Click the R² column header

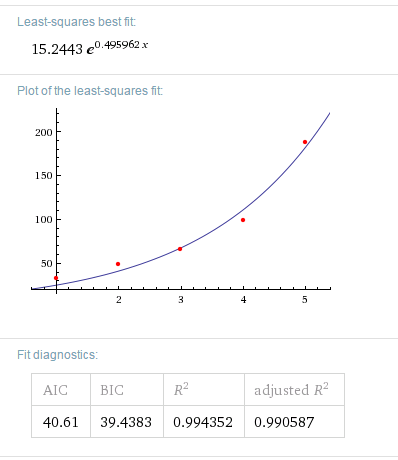click(181, 389)
